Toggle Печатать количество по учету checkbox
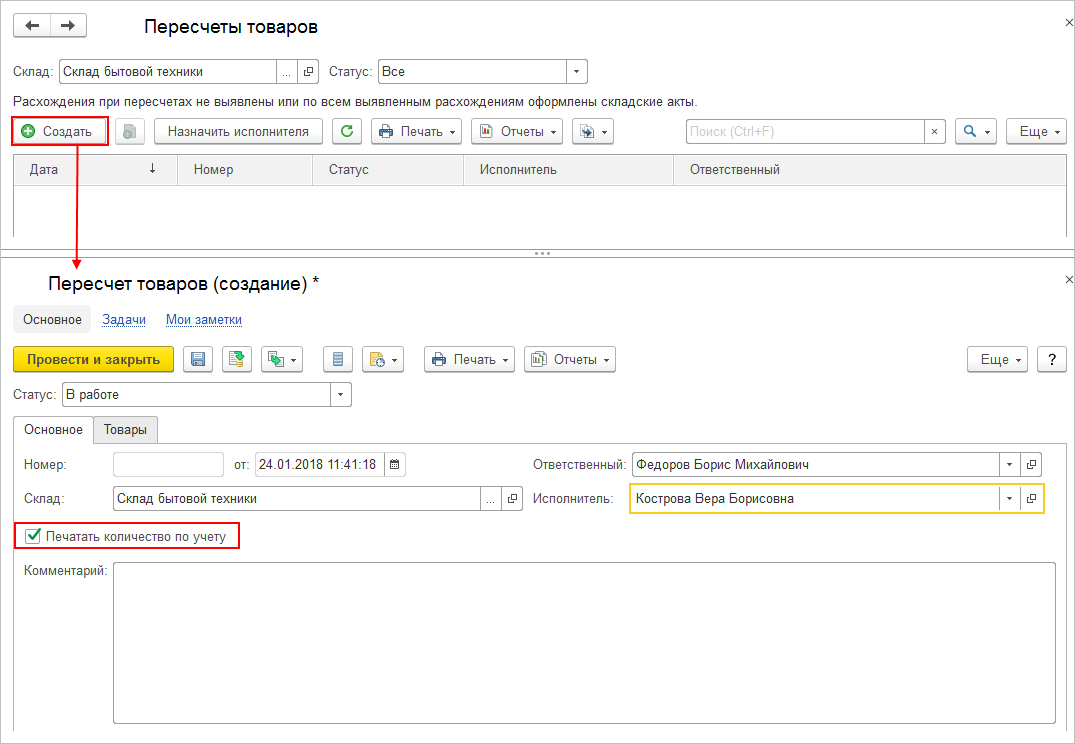 (x=32, y=536)
